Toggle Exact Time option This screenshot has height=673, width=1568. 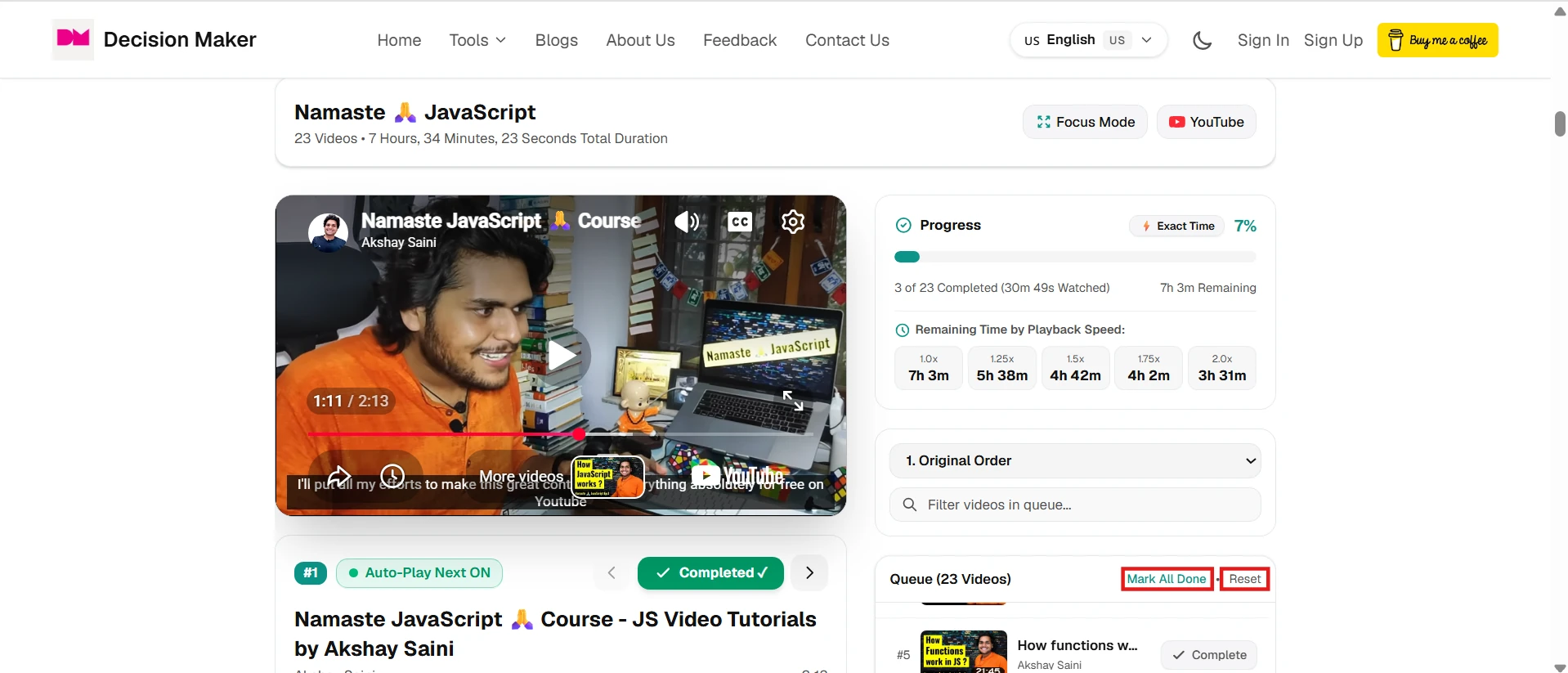tap(1178, 227)
